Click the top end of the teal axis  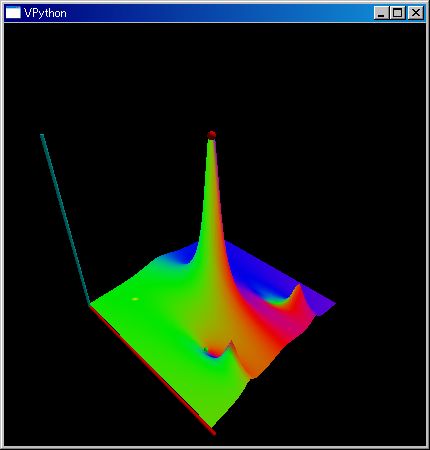click(x=42, y=135)
